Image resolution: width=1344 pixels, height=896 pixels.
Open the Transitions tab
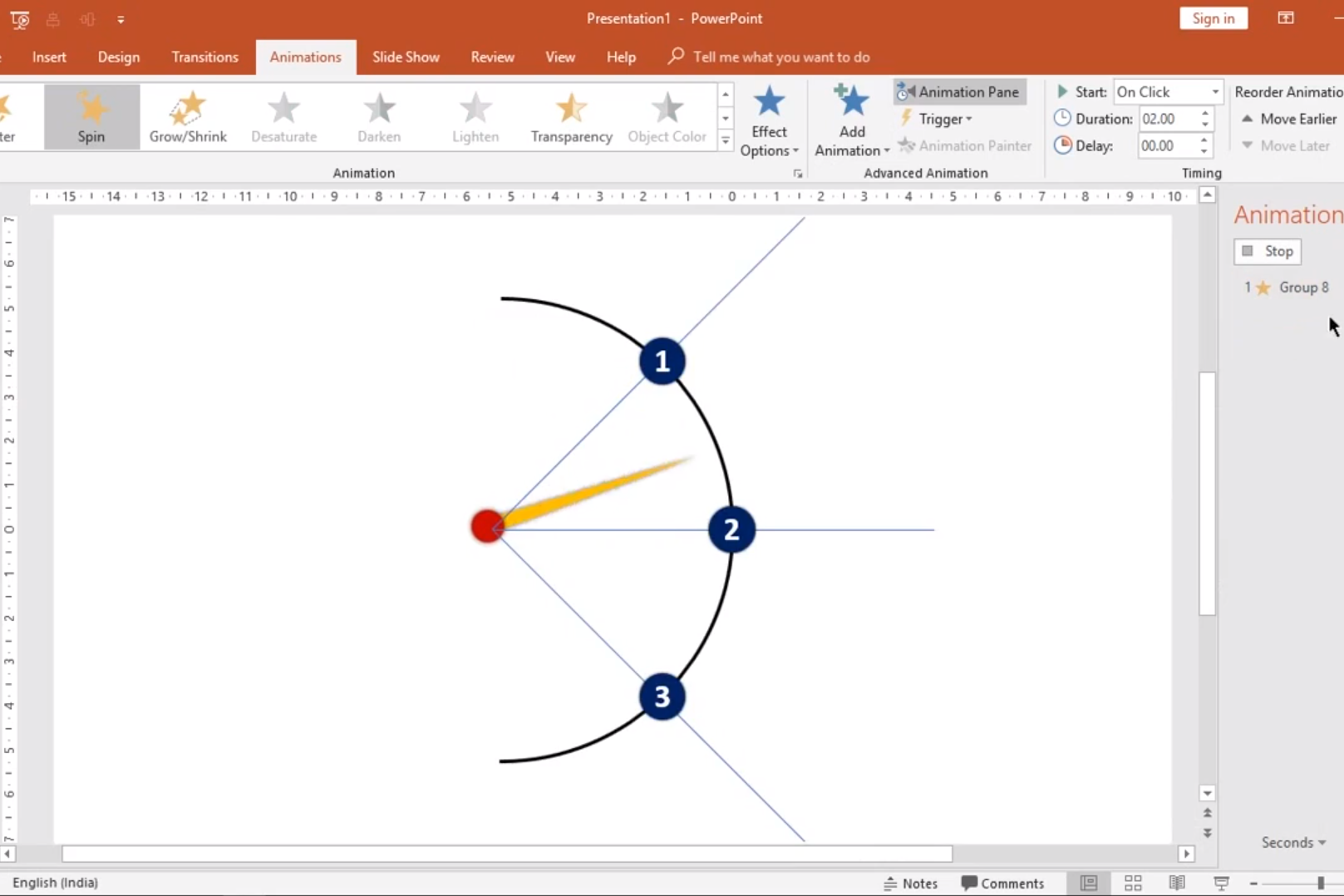204,57
